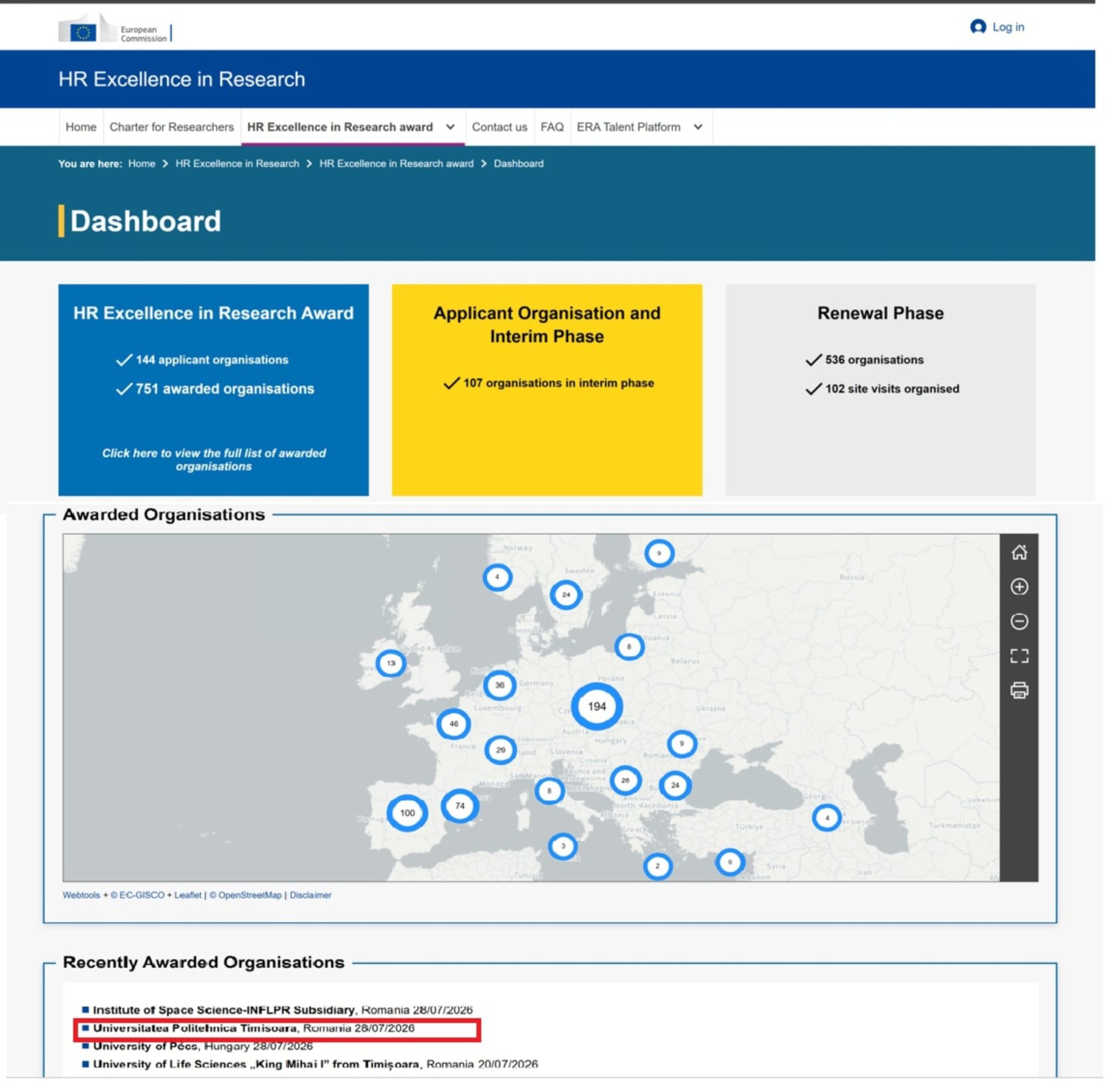Screen dimensions: 1114x1092
Task: Go to the Contact us page
Action: (499, 127)
